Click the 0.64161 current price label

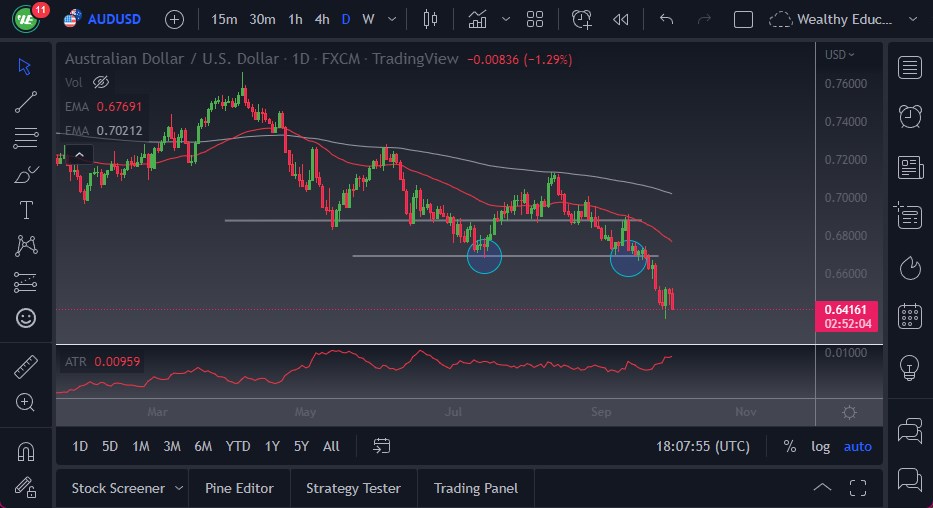(847, 308)
